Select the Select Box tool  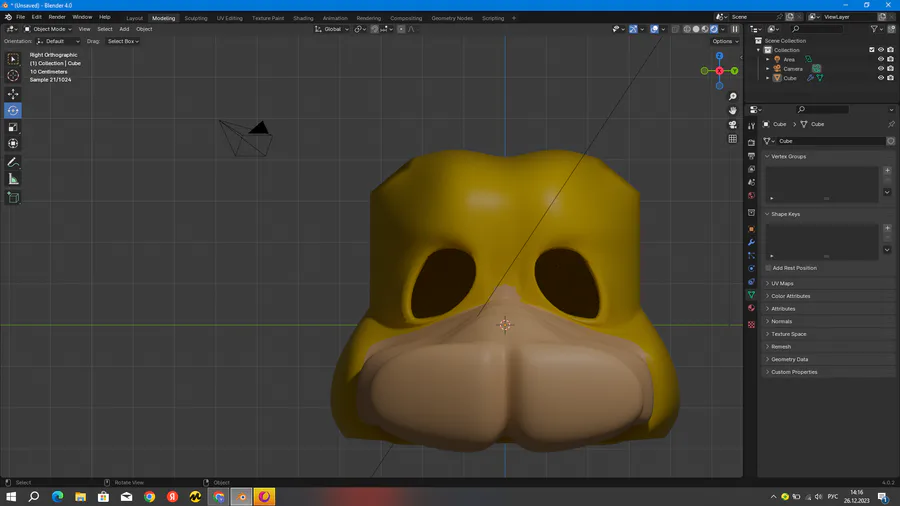coord(13,59)
